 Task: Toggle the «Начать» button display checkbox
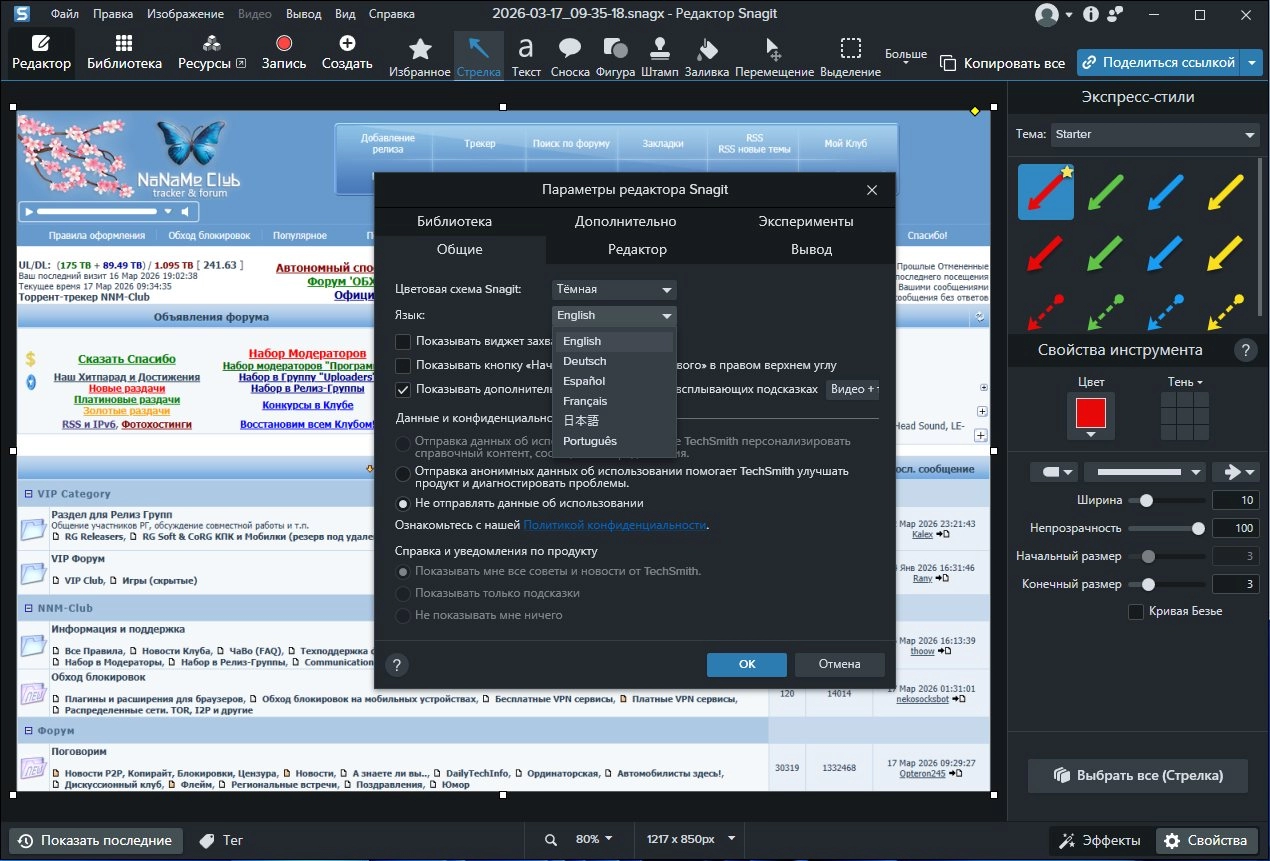pos(403,365)
